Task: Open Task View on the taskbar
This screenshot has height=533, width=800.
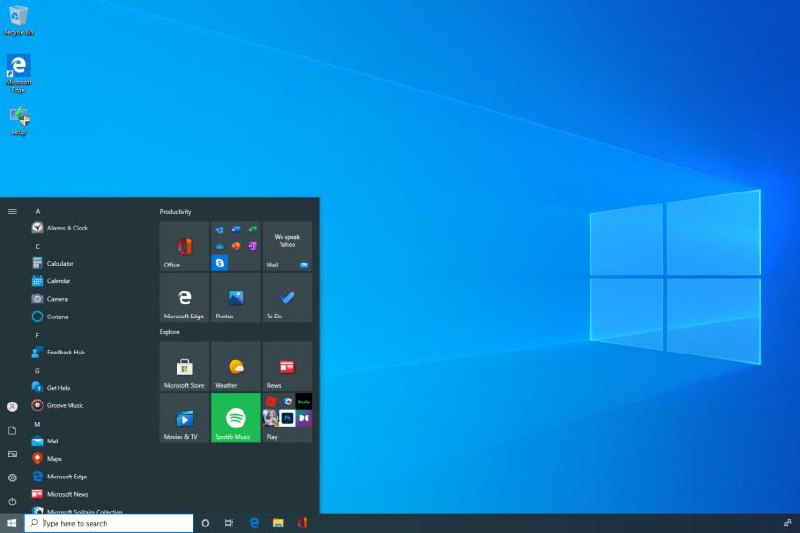Action: coord(229,523)
